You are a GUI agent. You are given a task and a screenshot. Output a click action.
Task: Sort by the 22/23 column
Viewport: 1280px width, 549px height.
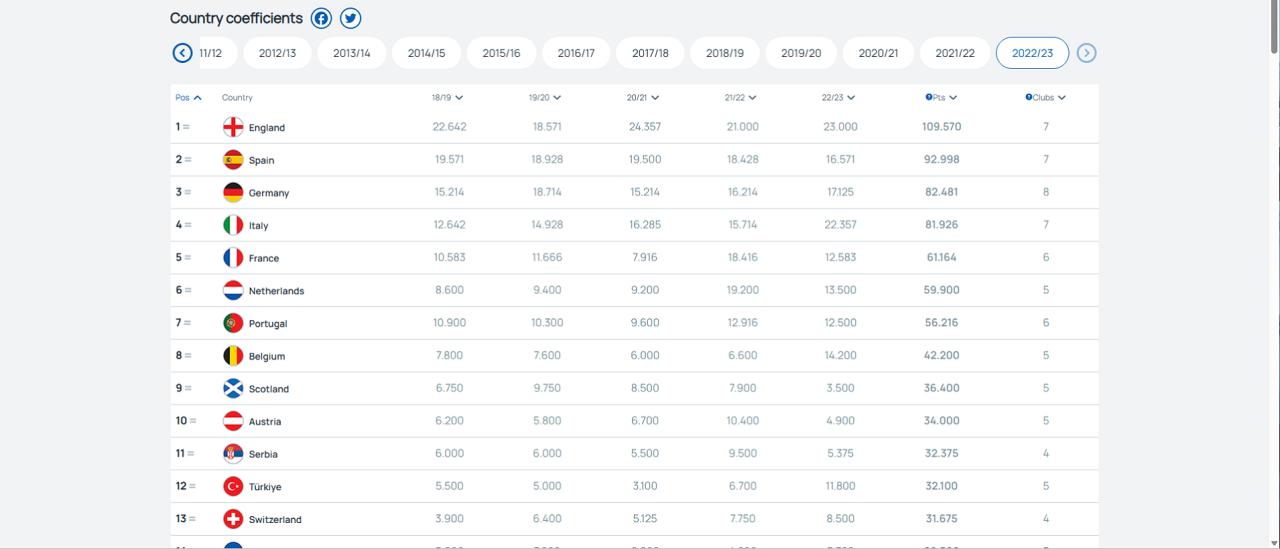(x=838, y=98)
